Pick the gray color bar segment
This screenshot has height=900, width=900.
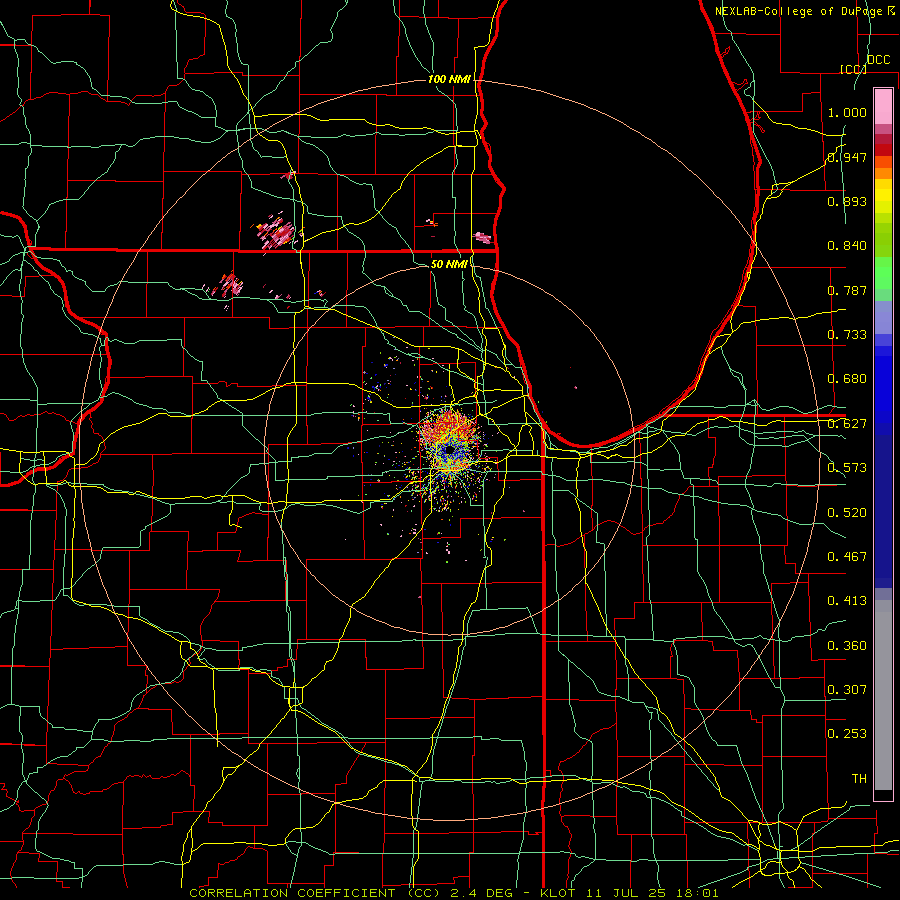pos(883,695)
